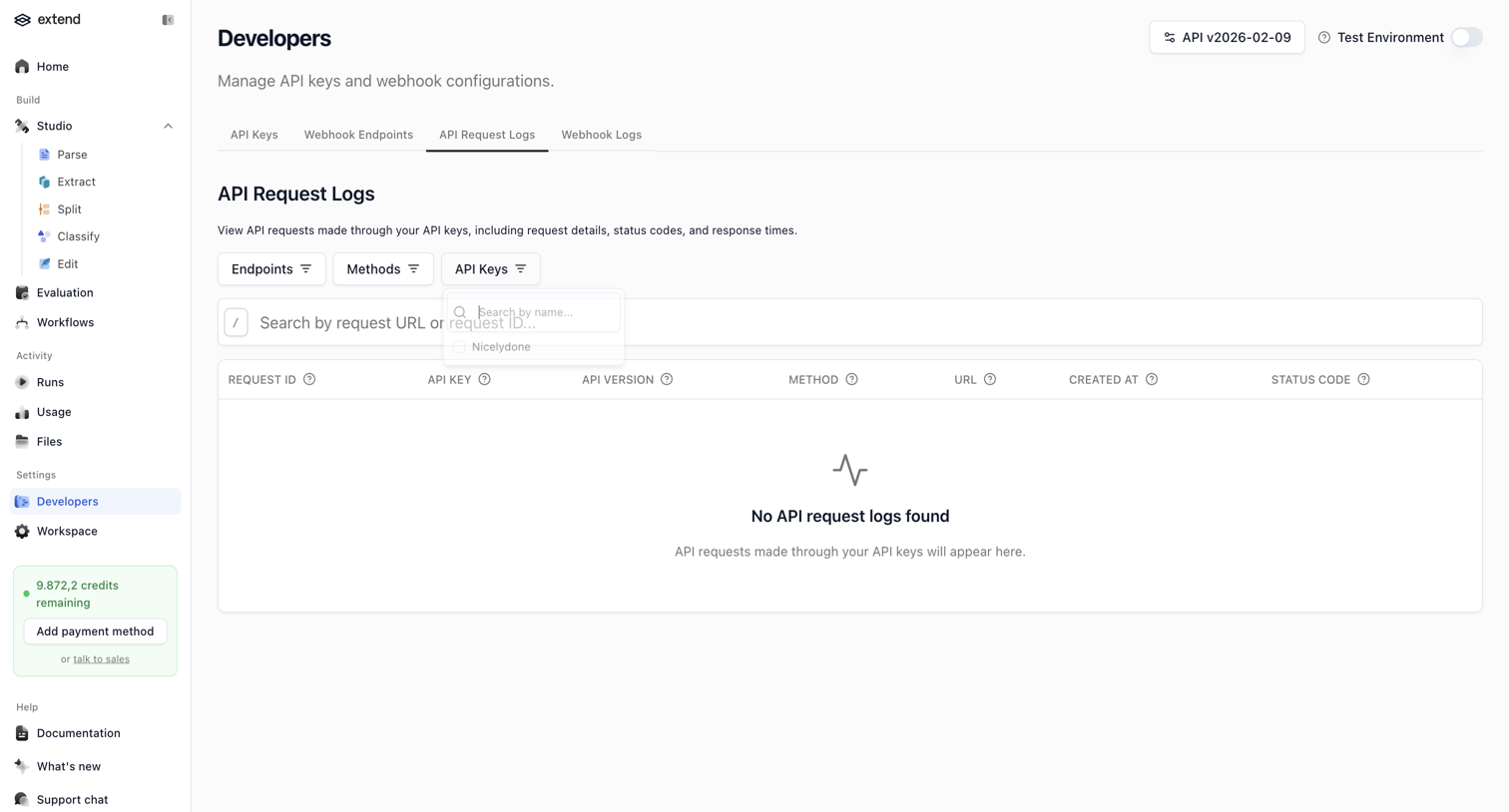Image resolution: width=1509 pixels, height=812 pixels.
Task: Click the Extract icon in sidebar
Action: point(44,182)
